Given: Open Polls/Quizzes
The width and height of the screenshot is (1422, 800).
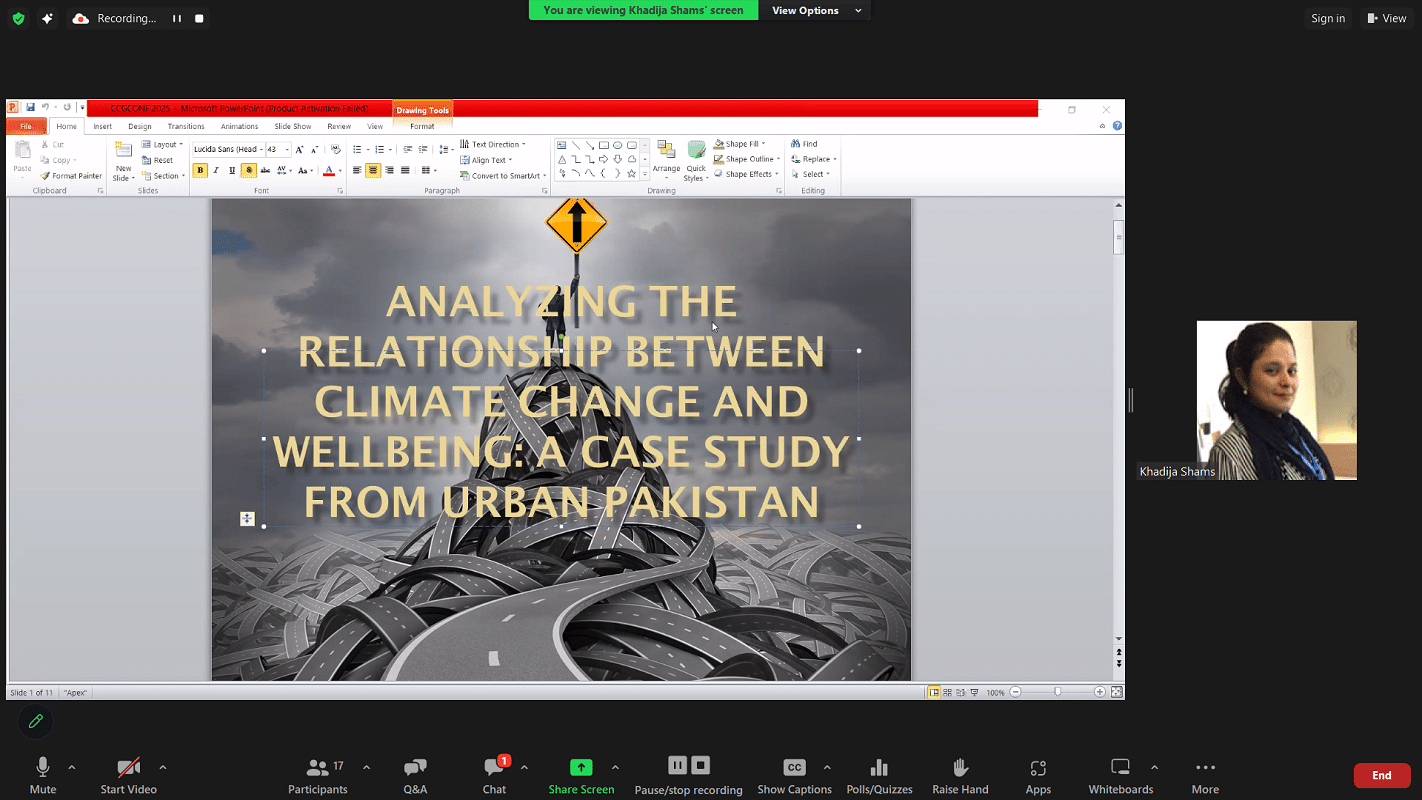Looking at the screenshot, I should (879, 768).
